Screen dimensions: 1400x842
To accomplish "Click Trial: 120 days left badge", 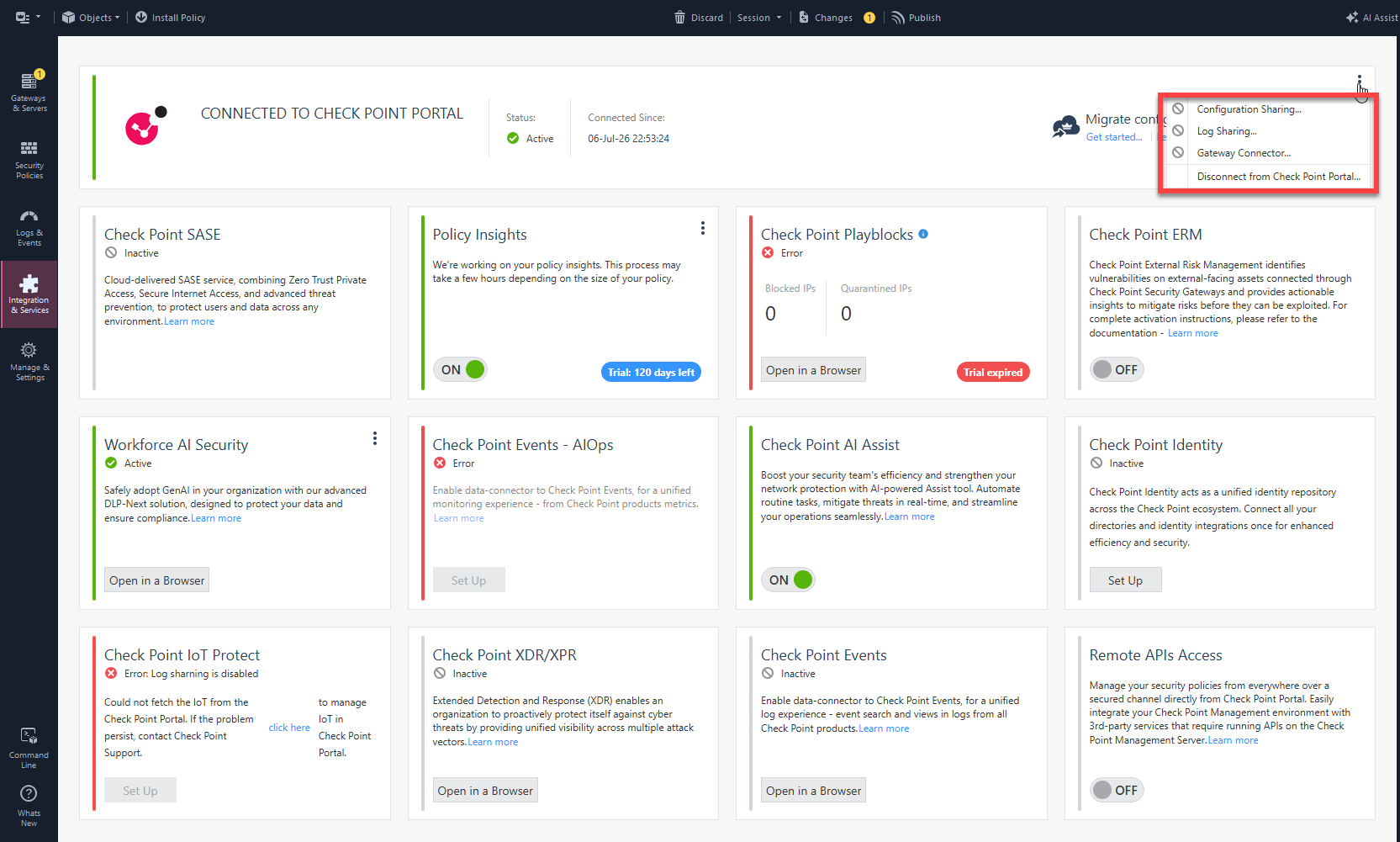I will tap(652, 372).
